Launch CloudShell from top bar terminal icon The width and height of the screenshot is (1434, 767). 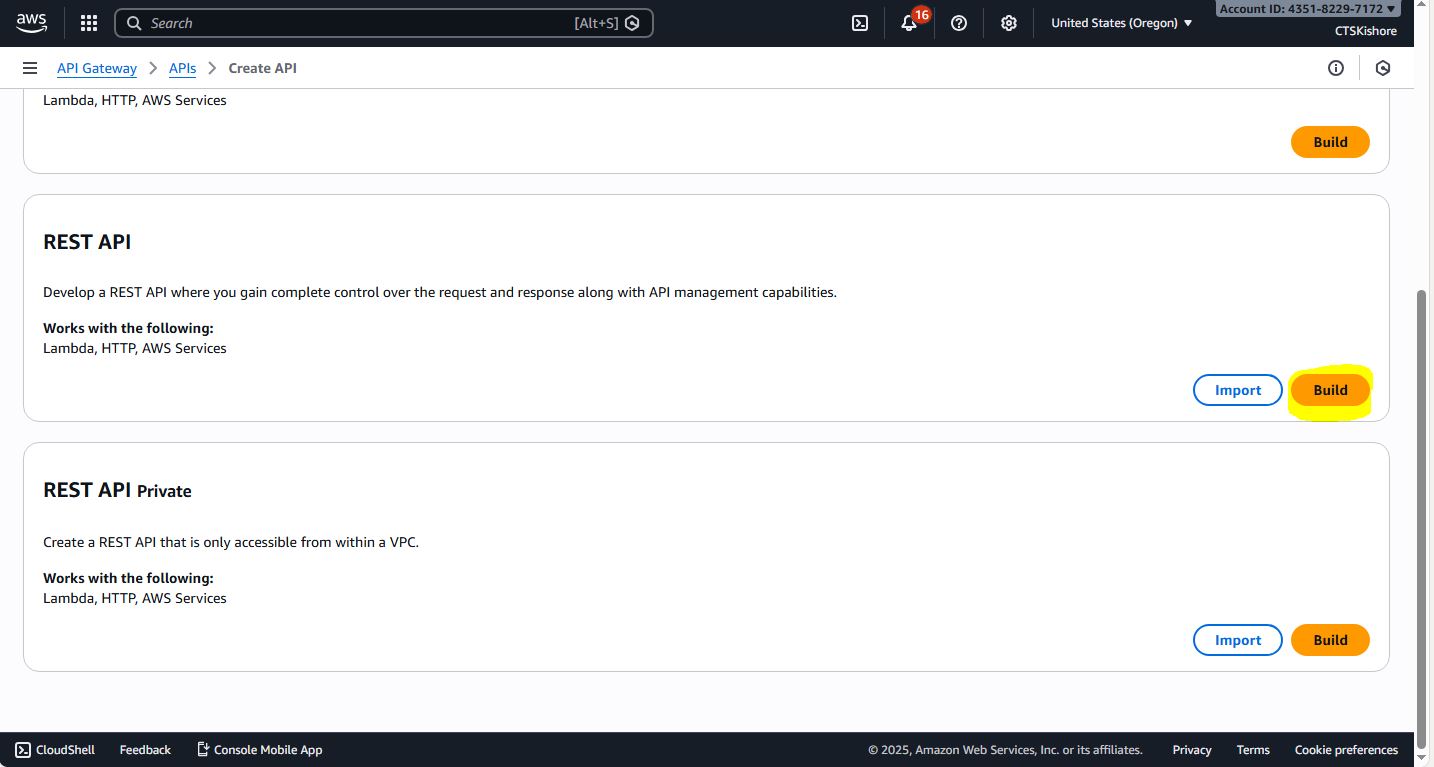[x=859, y=23]
